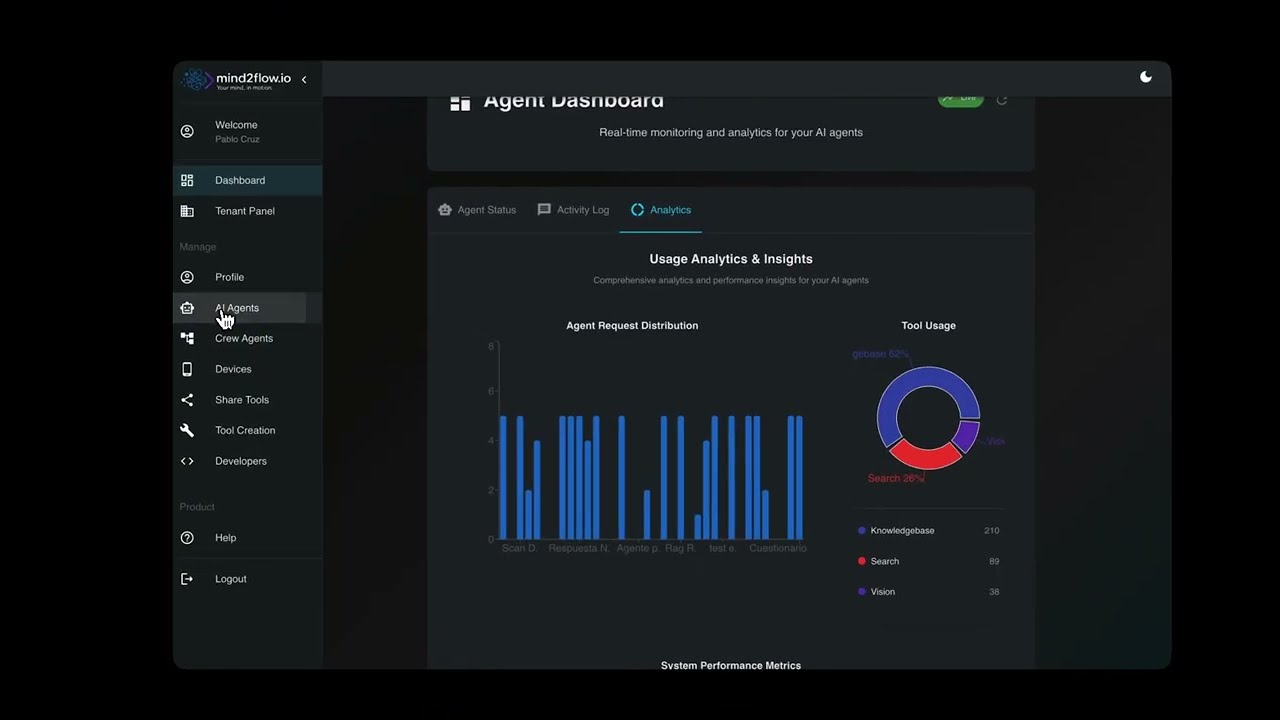Click the "Agent Request Distribution" chart title
This screenshot has width=1280, height=720.
point(632,325)
